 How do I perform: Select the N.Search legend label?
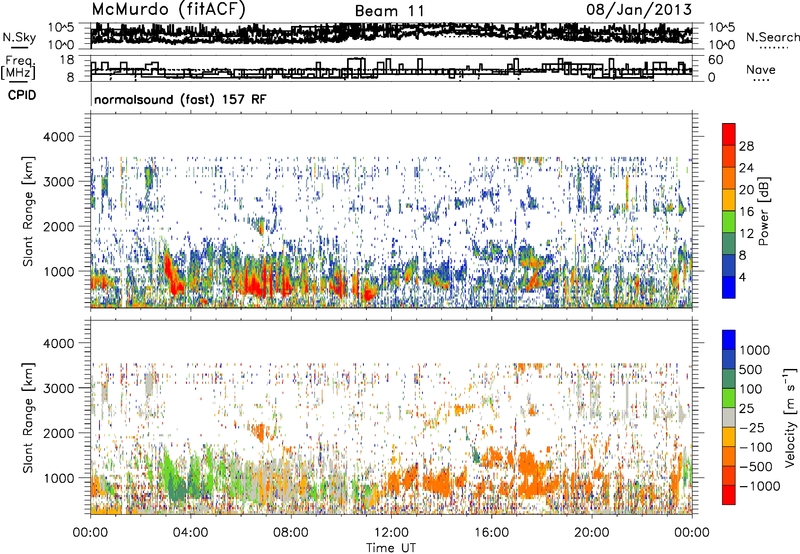tap(772, 37)
